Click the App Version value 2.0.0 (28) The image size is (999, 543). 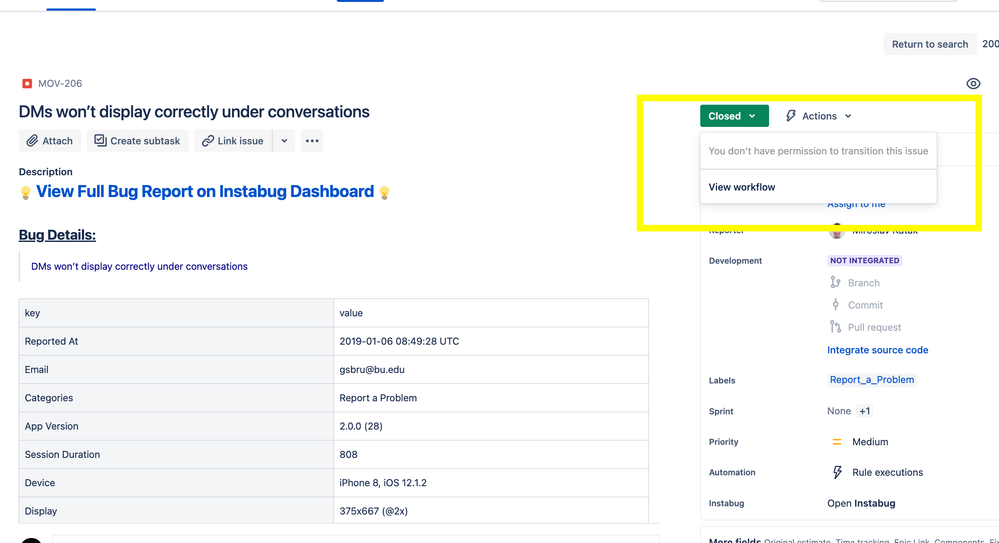[361, 426]
